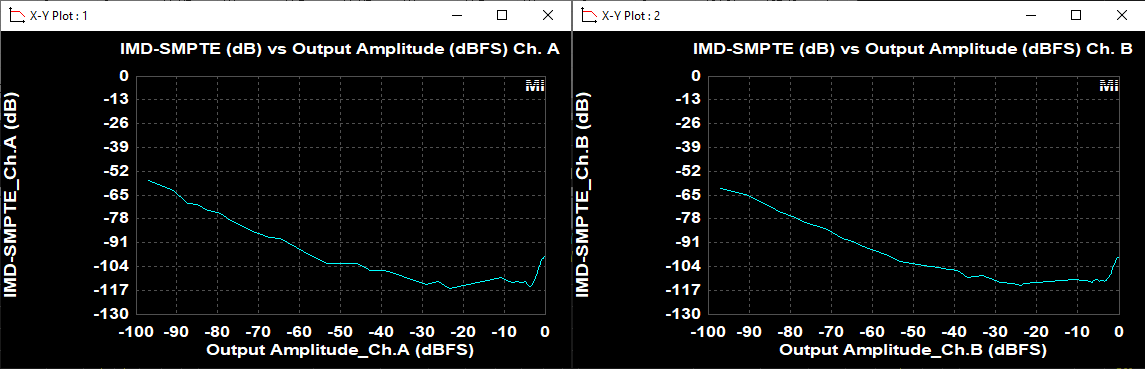
Task: Click the X-Y Plot 1 window title icon
Action: 16,15
